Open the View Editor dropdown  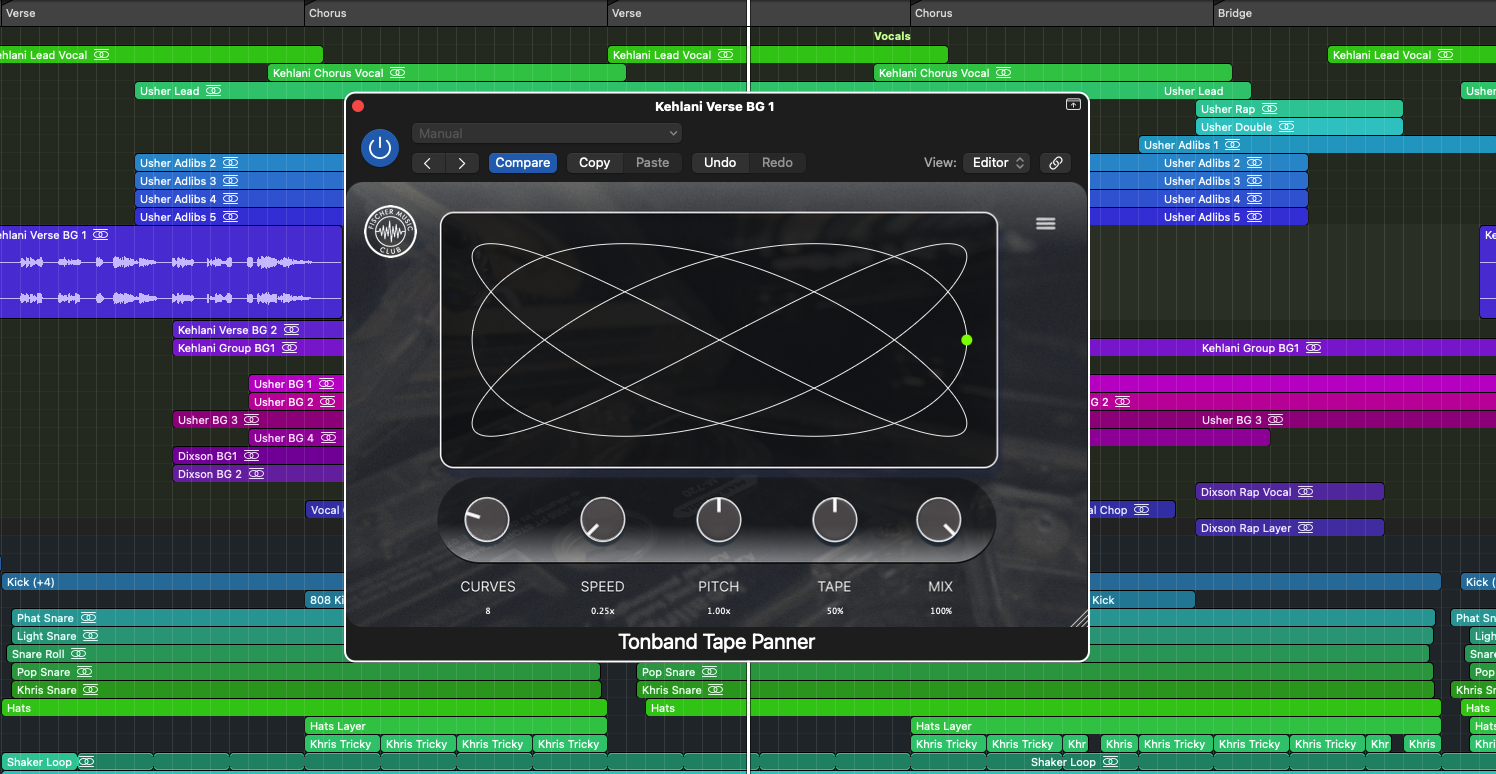(x=996, y=163)
